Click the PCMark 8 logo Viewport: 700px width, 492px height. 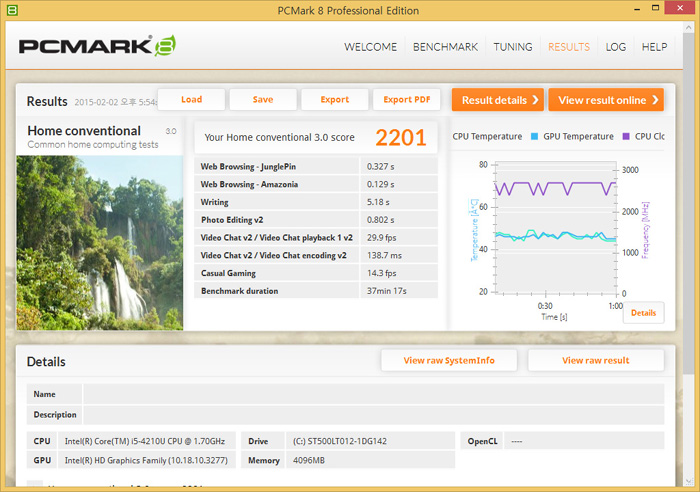pos(97,46)
